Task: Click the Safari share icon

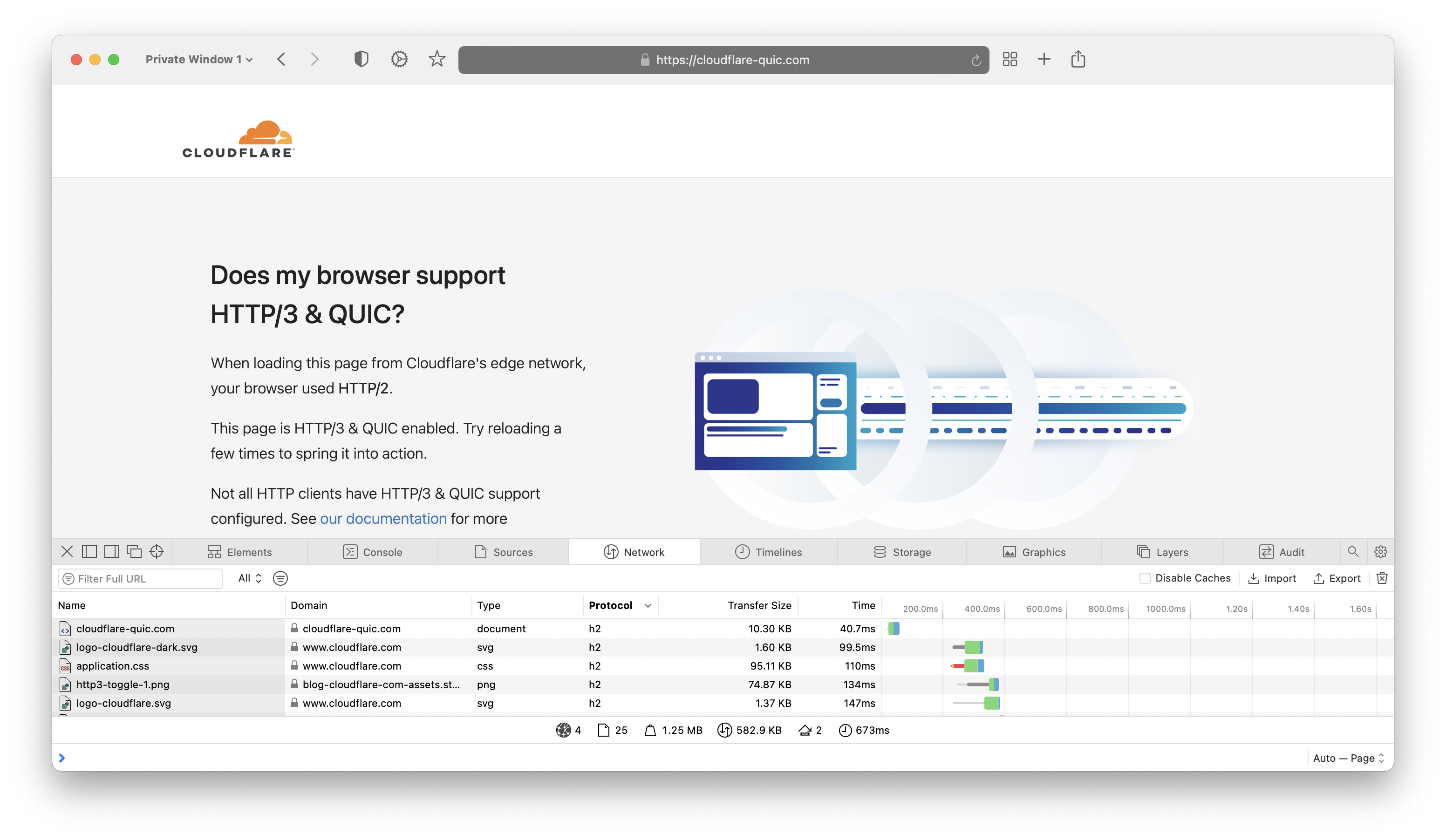Action: (x=1078, y=59)
